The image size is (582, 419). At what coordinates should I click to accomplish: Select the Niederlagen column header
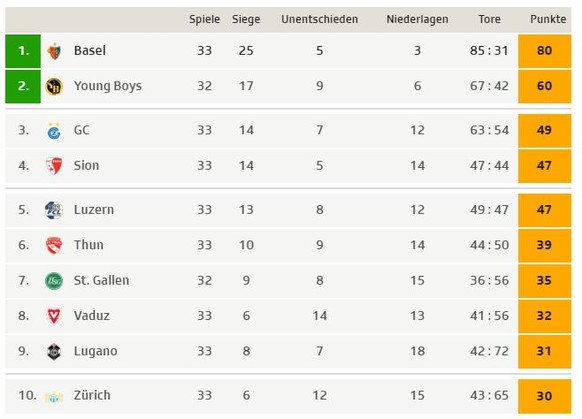point(417,19)
